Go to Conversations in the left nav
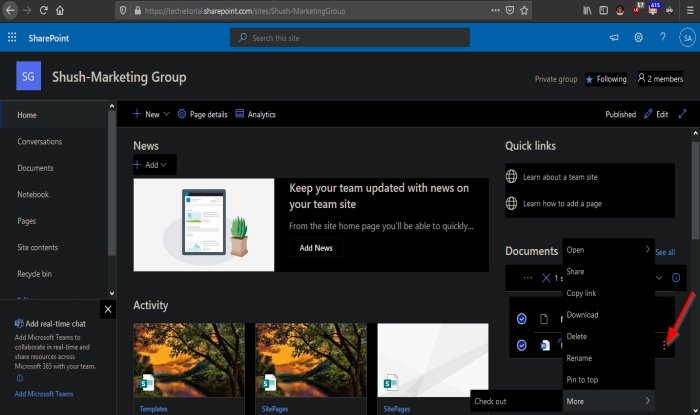The width and height of the screenshot is (700, 415). [40, 141]
